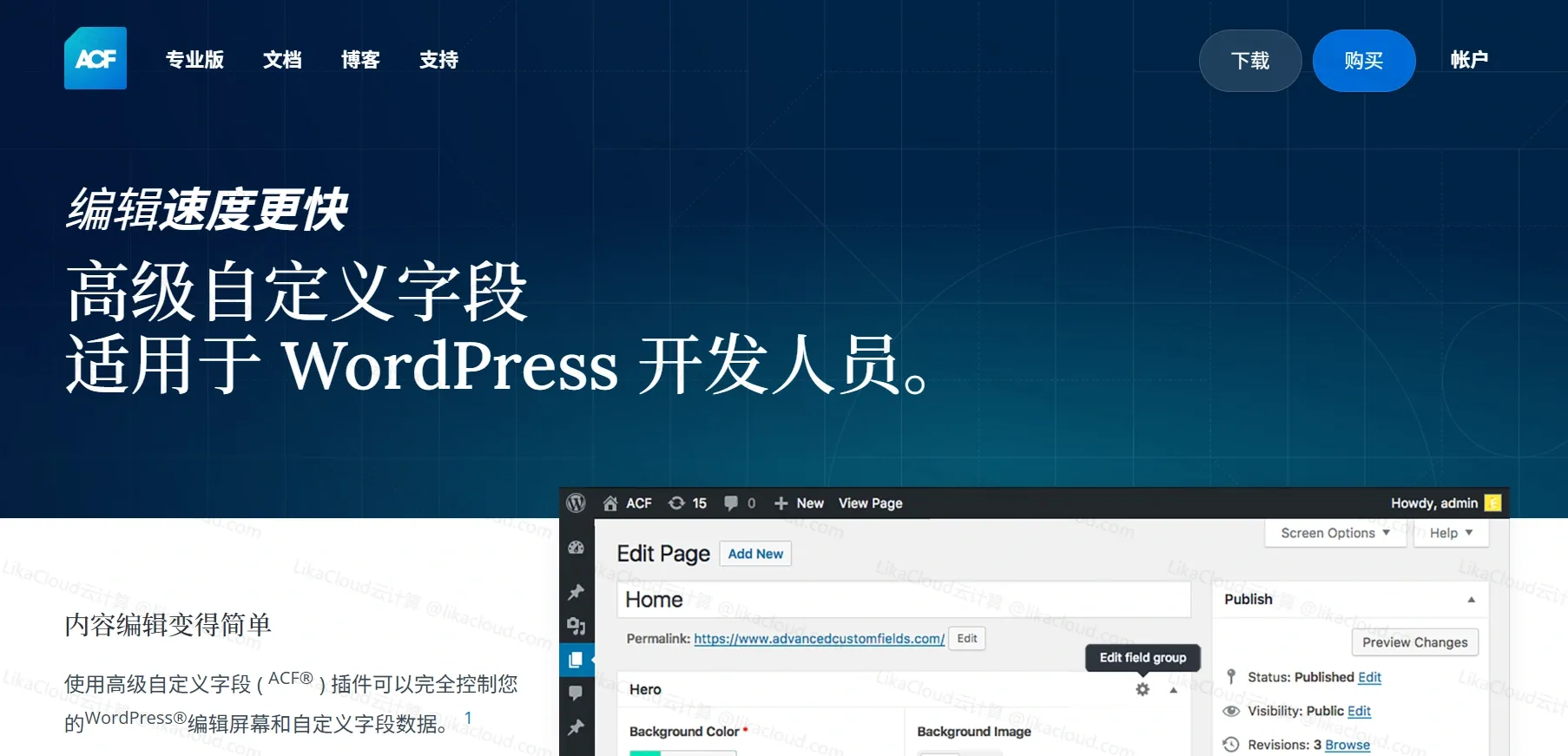The width and height of the screenshot is (1568, 756).
Task: Click the status key icon
Action: (x=1231, y=677)
